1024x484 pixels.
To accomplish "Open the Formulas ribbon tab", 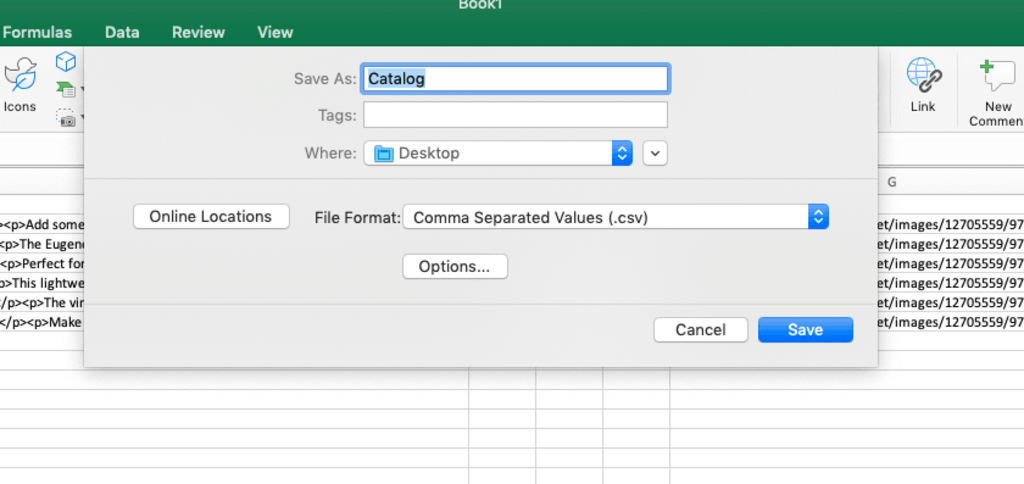I will [38, 32].
